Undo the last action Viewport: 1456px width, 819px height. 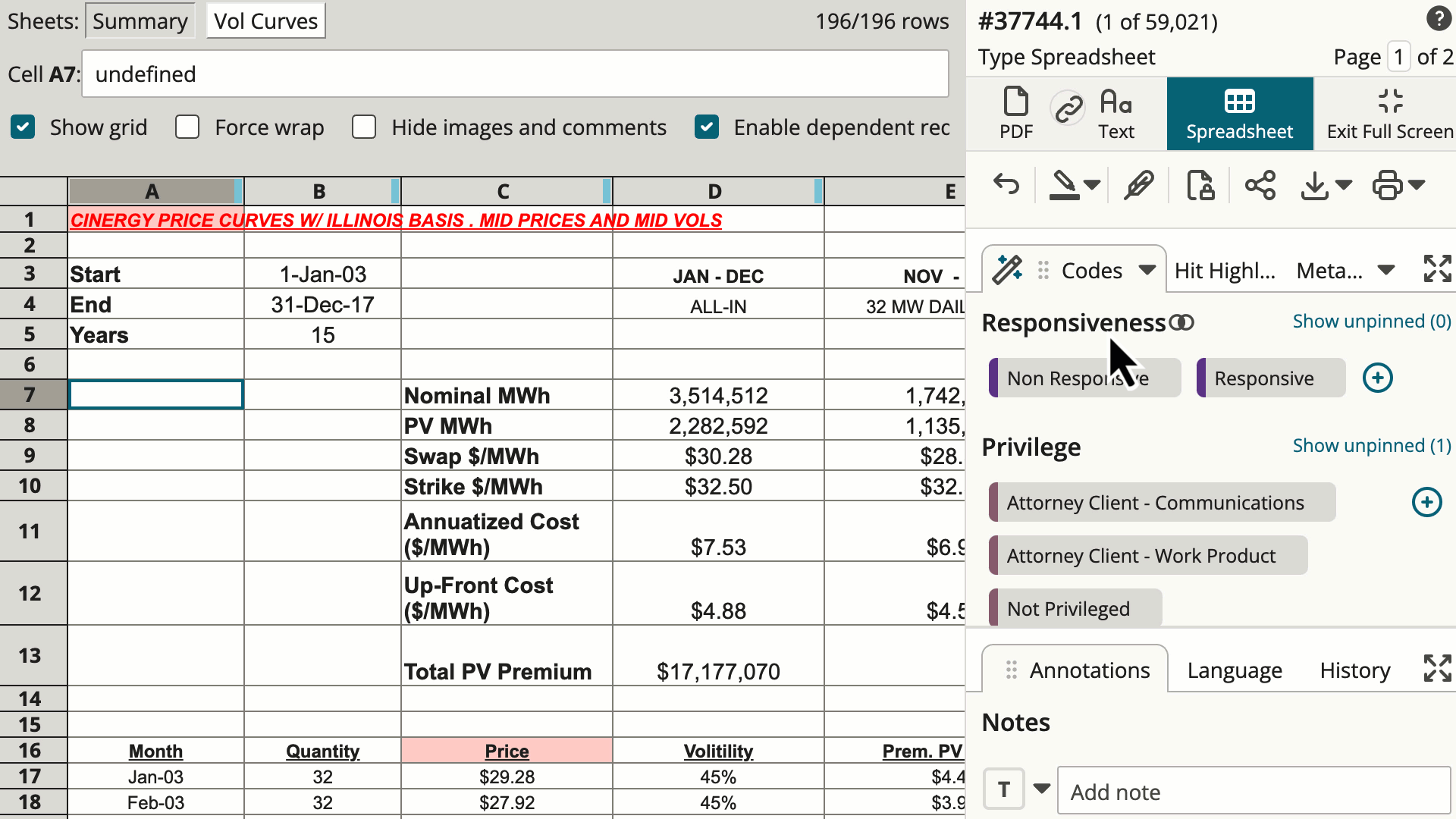click(1006, 184)
